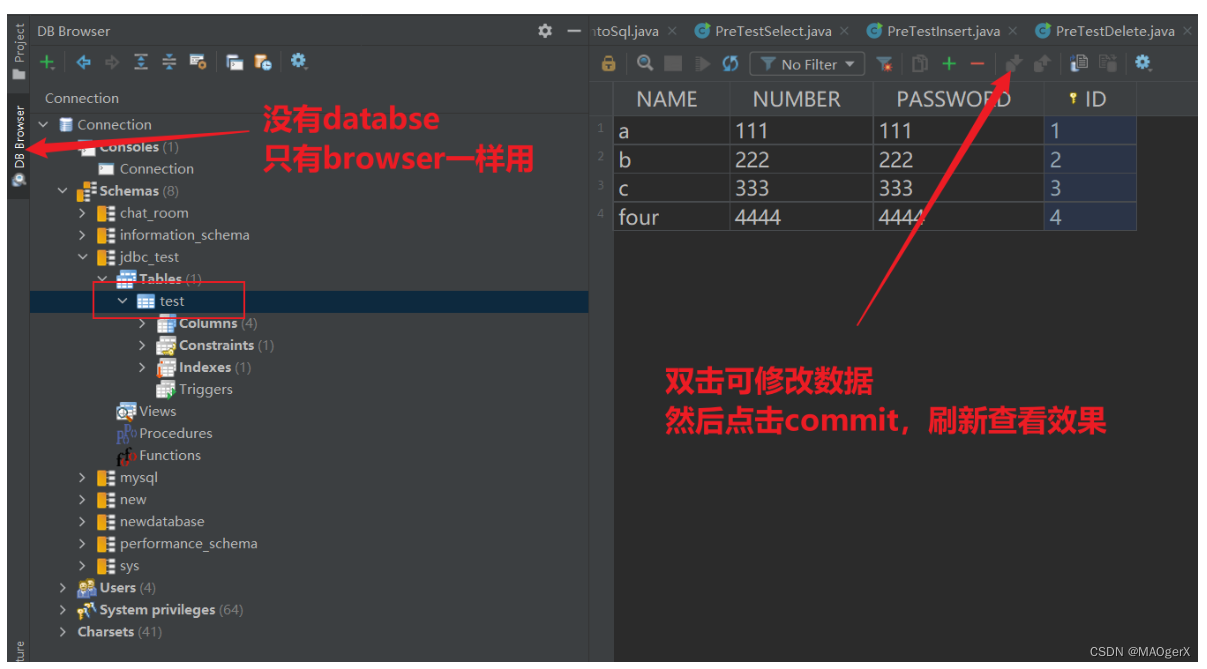Click the stop loading square icon
Viewport: 1207px width, 669px height.
click(673, 64)
